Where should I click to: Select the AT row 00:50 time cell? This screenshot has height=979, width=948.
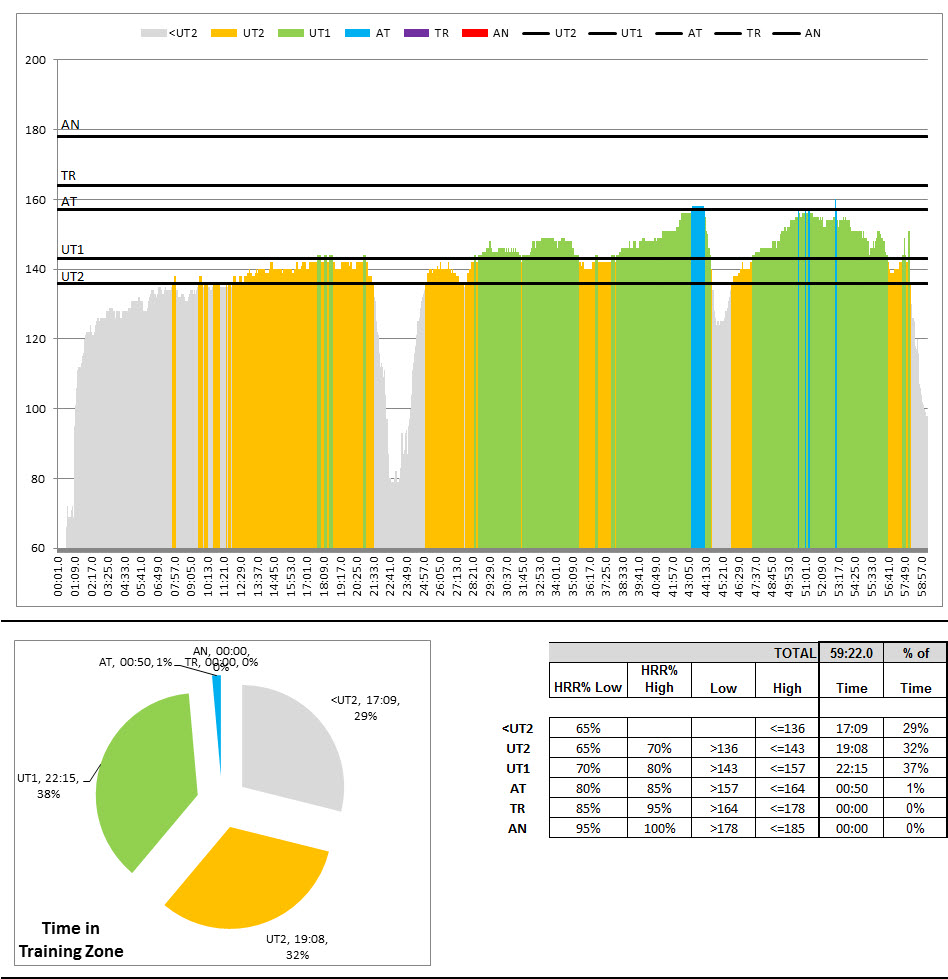tap(852, 788)
